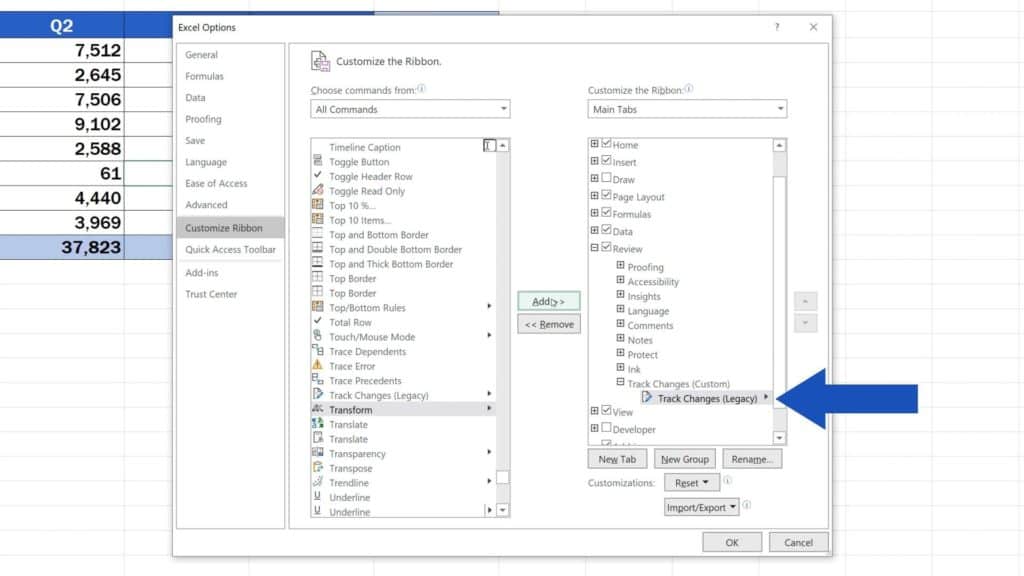
Task: Click the Transform command icon
Action: click(317, 408)
